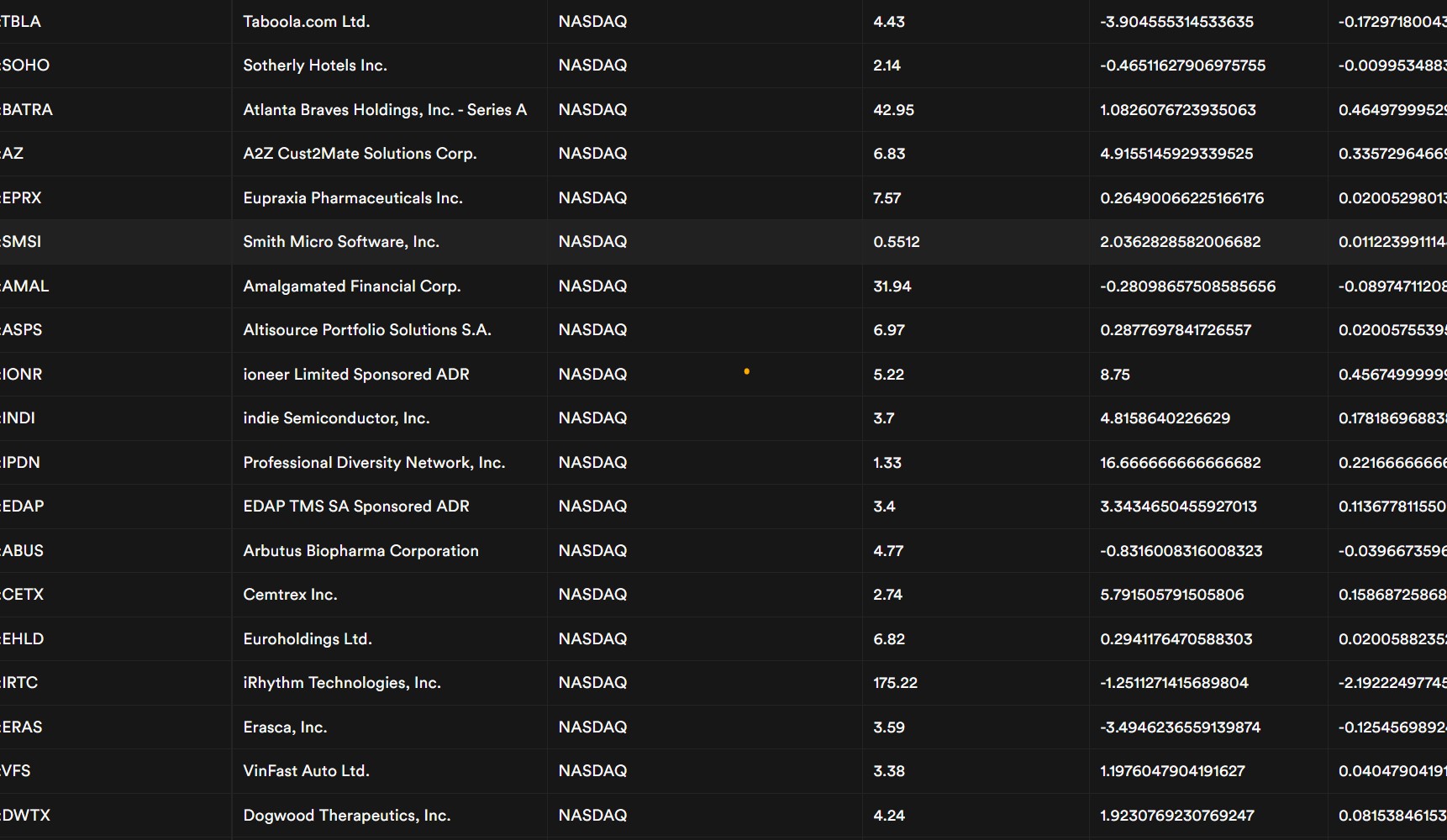Screen dimensions: 1447x840
Task: Click Dogwood Therapeutics, Inc. name
Action: tap(347, 816)
